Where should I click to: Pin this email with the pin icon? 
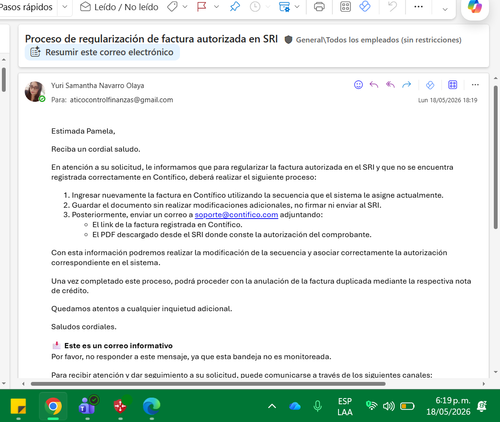(235, 7)
